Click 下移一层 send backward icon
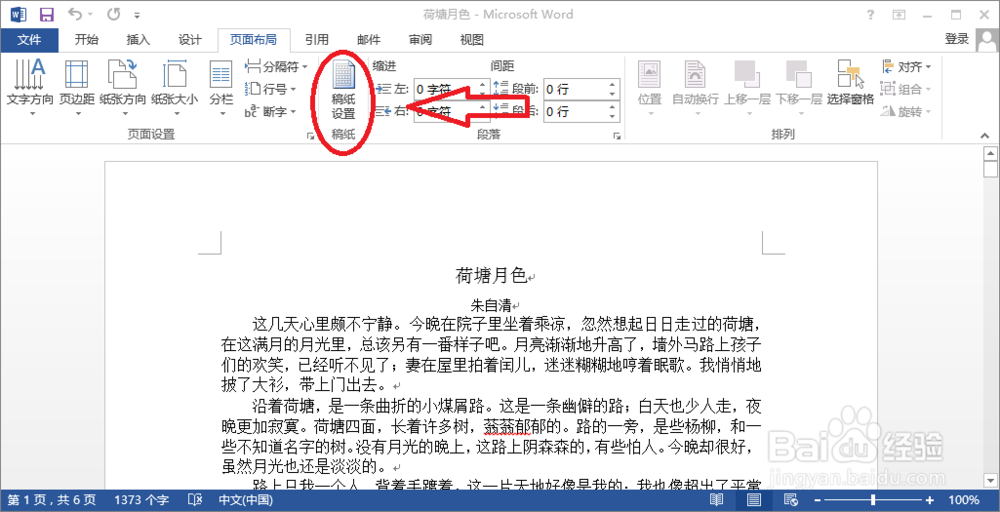Screen dimensions: 1000x512 pos(798,88)
